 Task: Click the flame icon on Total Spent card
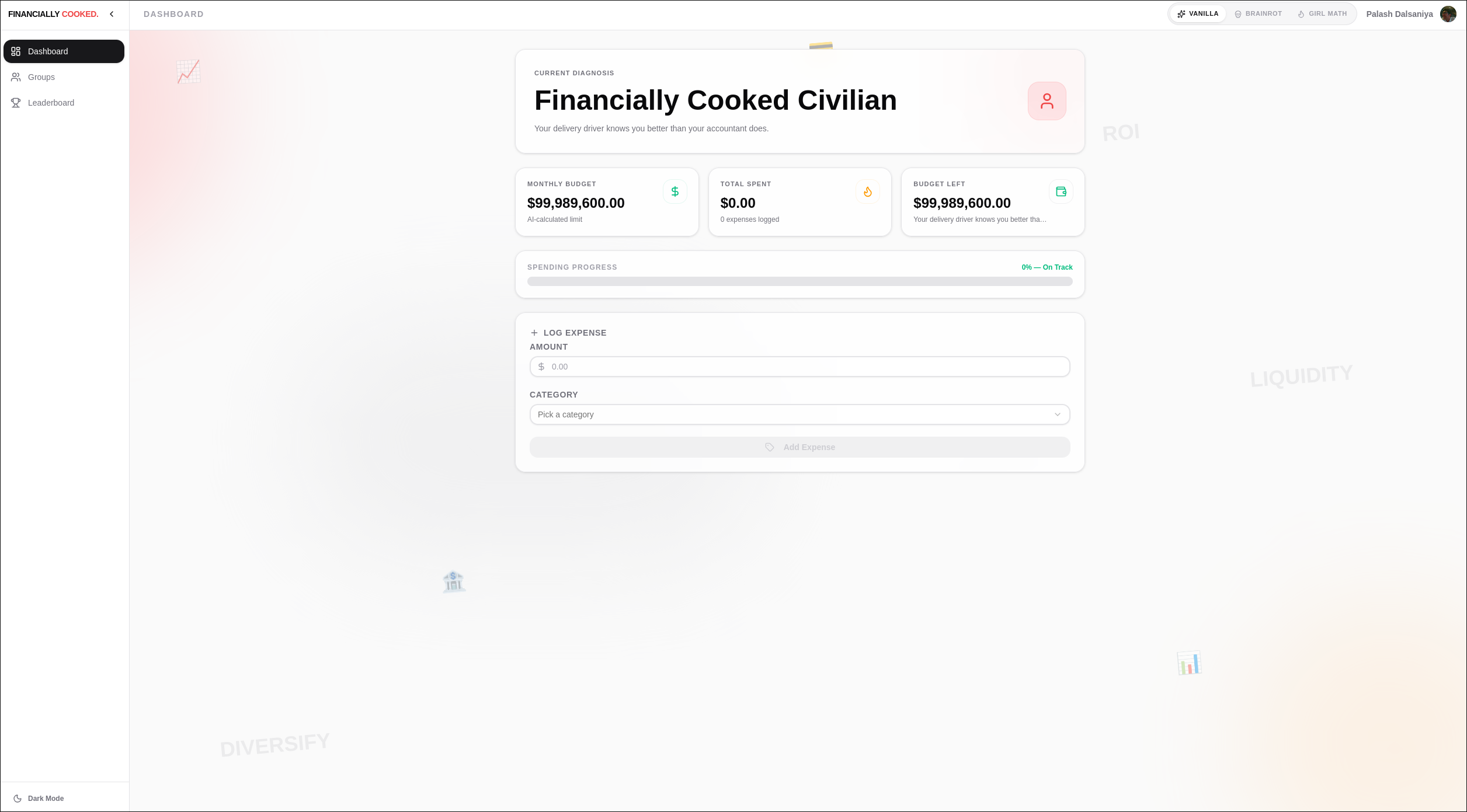867,191
